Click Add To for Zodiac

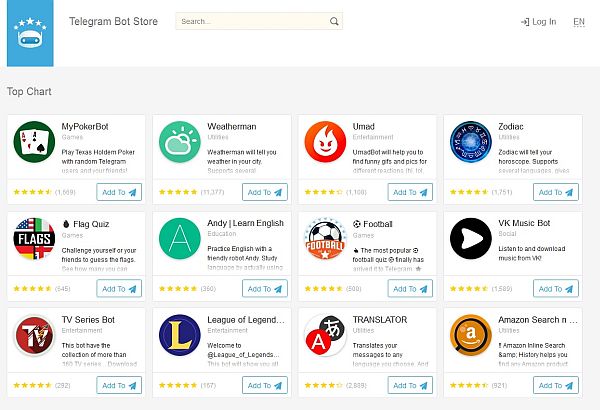pos(556,192)
